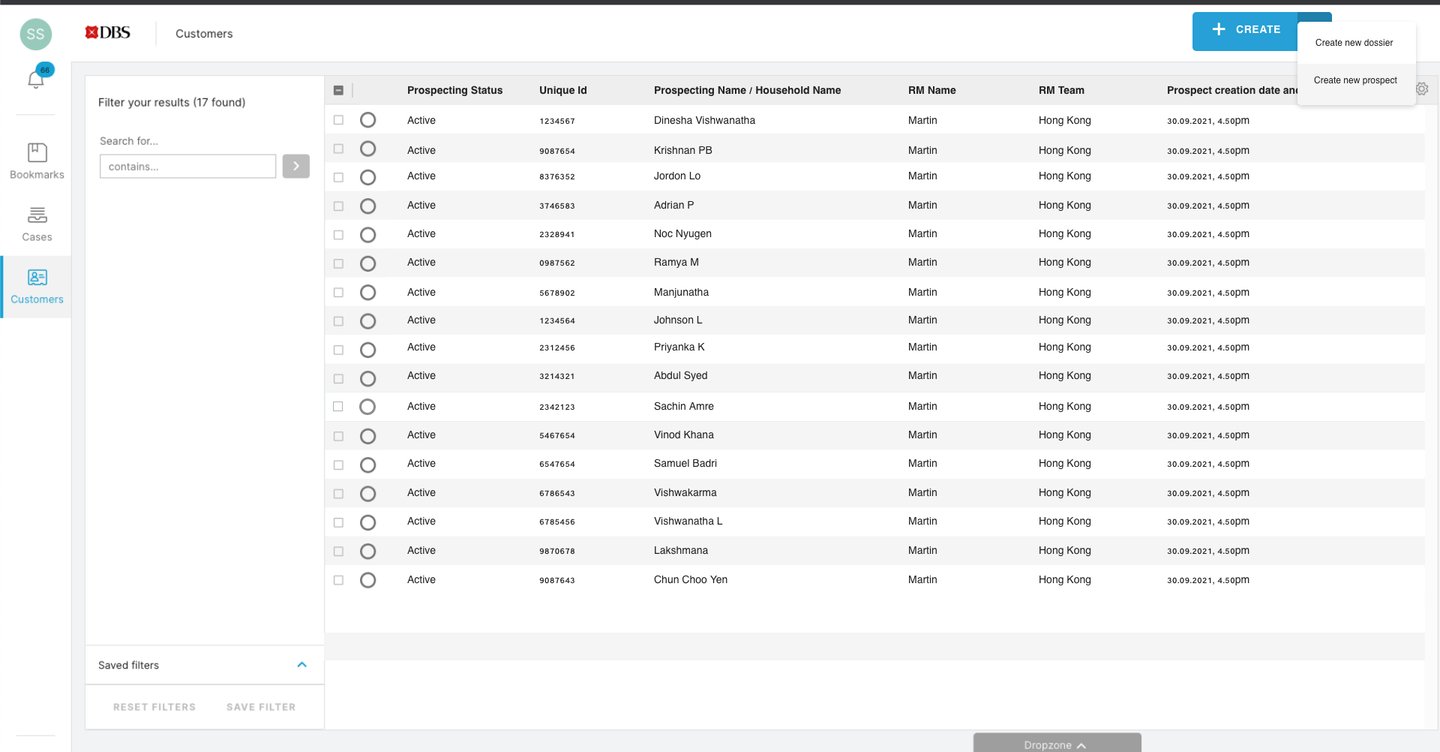Click the DBS logo

108,33
